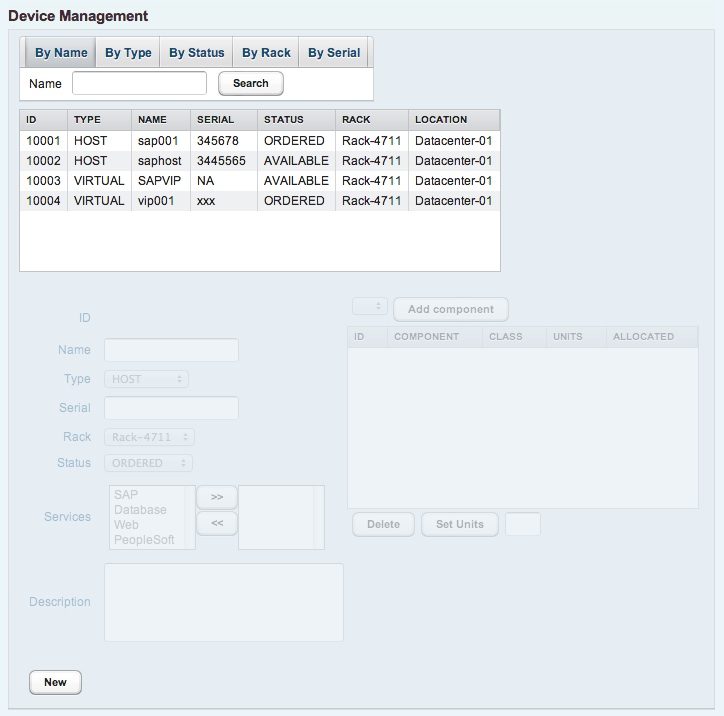Open the By Status tab
Screen dimensions: 724x716
point(196,53)
